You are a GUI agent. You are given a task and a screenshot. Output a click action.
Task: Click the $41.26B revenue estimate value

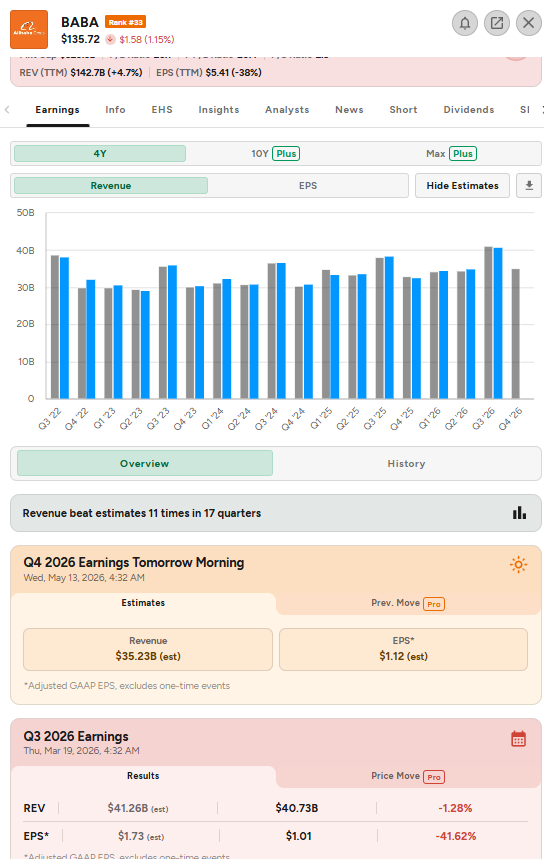(x=138, y=808)
